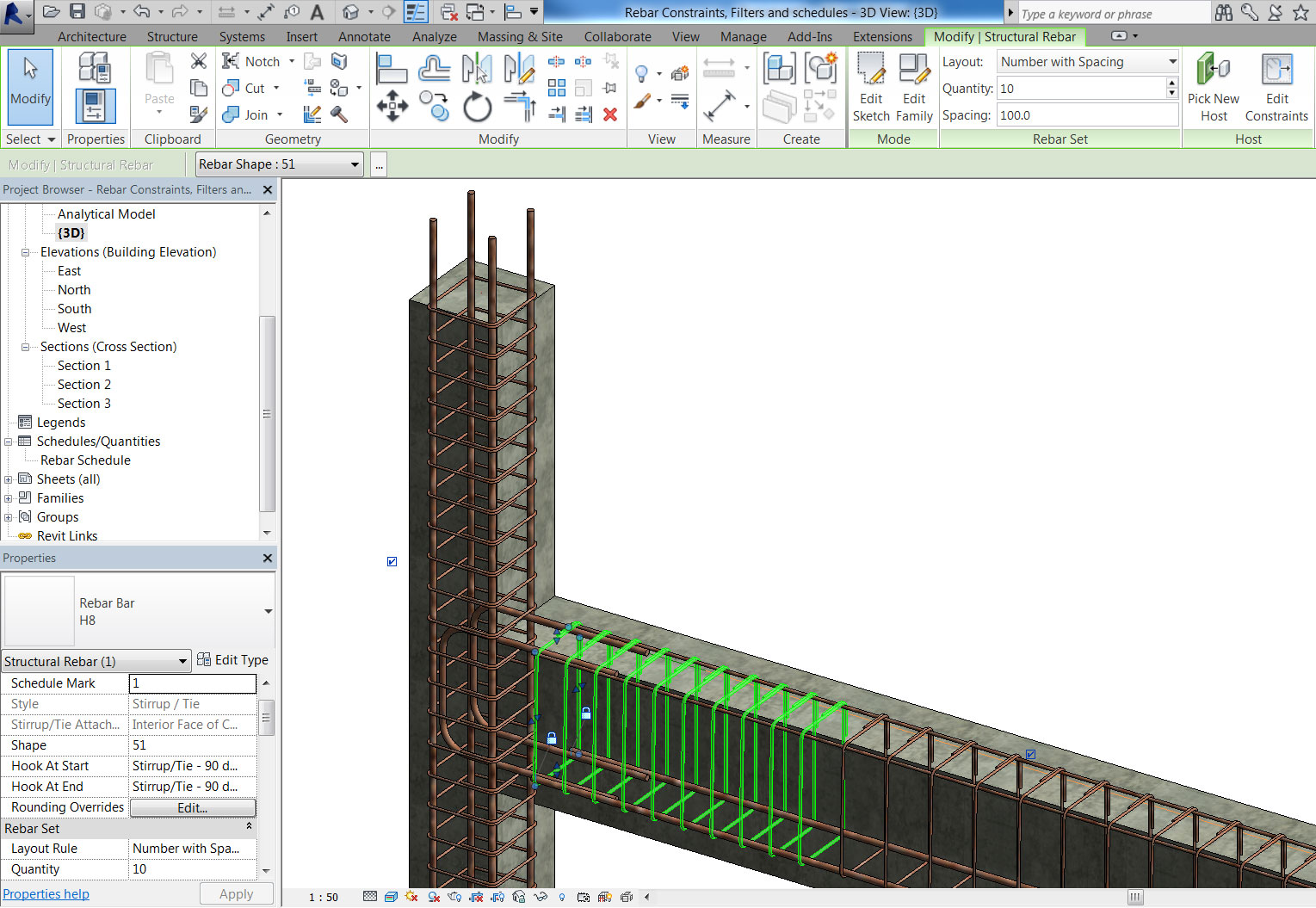The image size is (1316, 908).
Task: Toggle the crop region visibility on the status bar
Action: pos(497,896)
